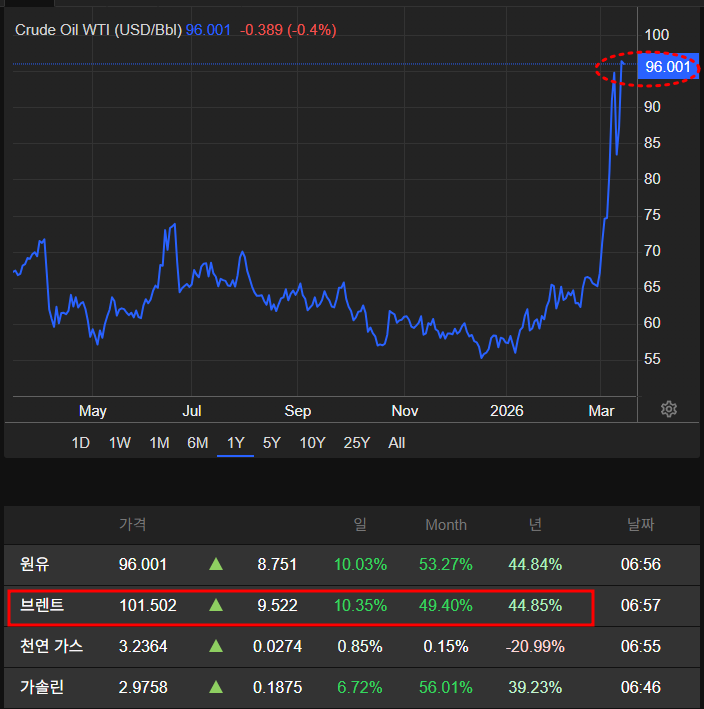Open chart settings gear icon
The image size is (704, 709).
click(x=669, y=409)
